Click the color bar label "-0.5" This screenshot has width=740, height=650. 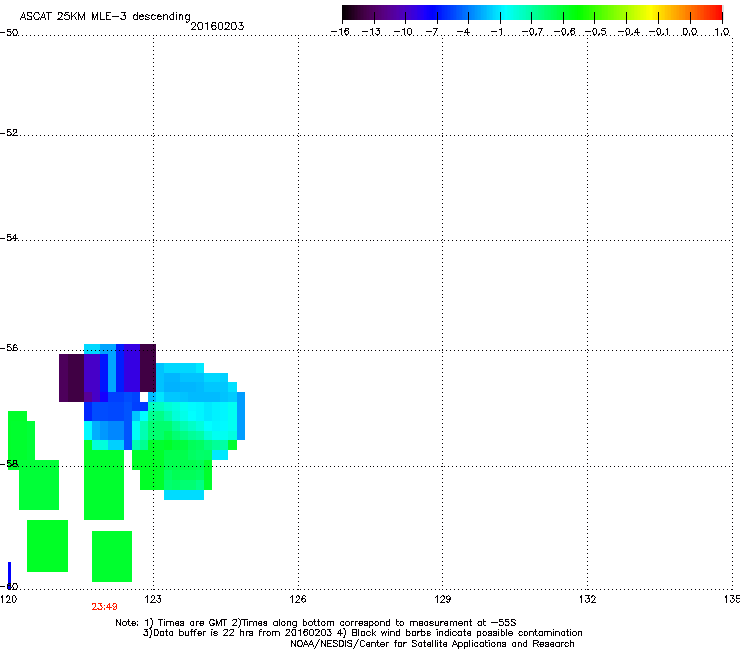596,32
